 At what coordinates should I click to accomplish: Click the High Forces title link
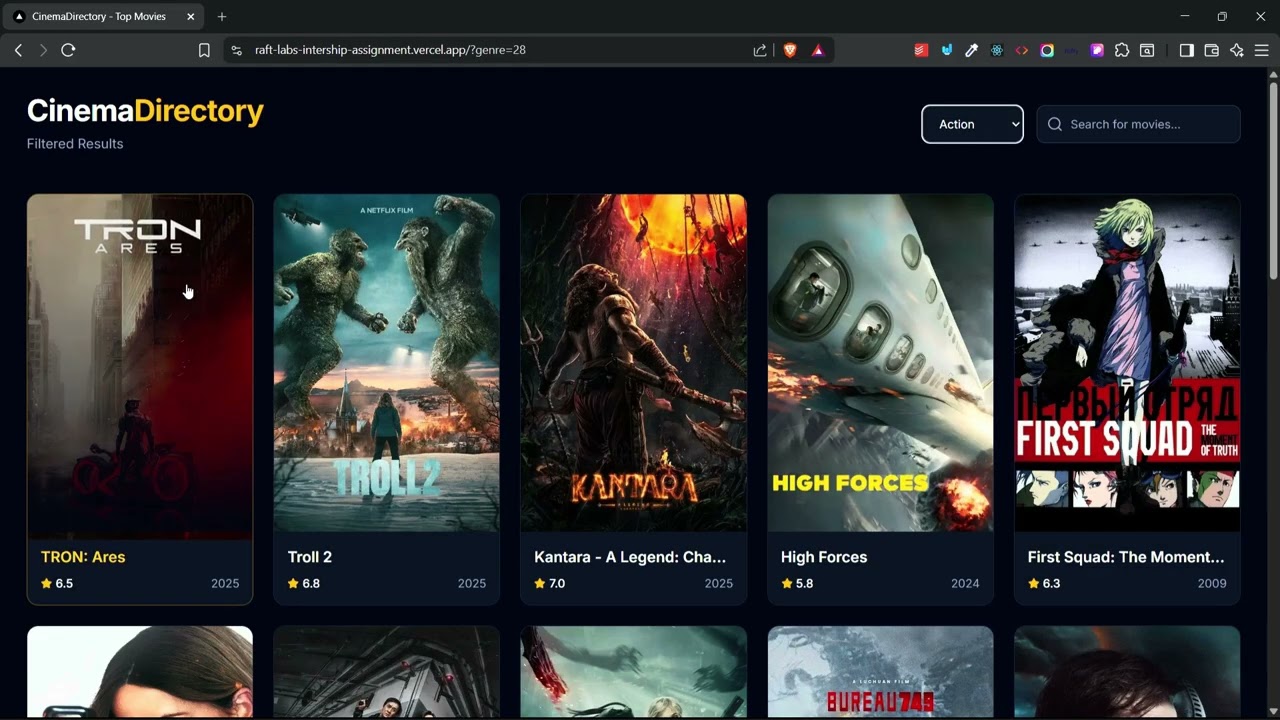[x=824, y=557]
